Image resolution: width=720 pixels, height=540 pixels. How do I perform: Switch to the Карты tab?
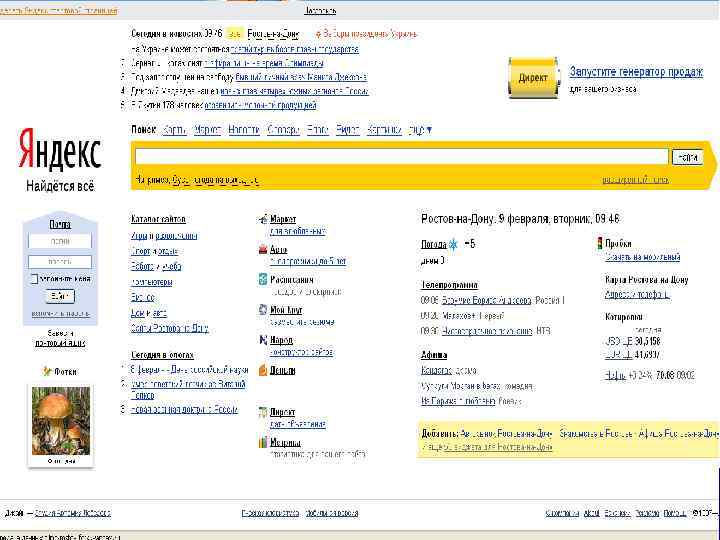pyautogui.click(x=174, y=130)
